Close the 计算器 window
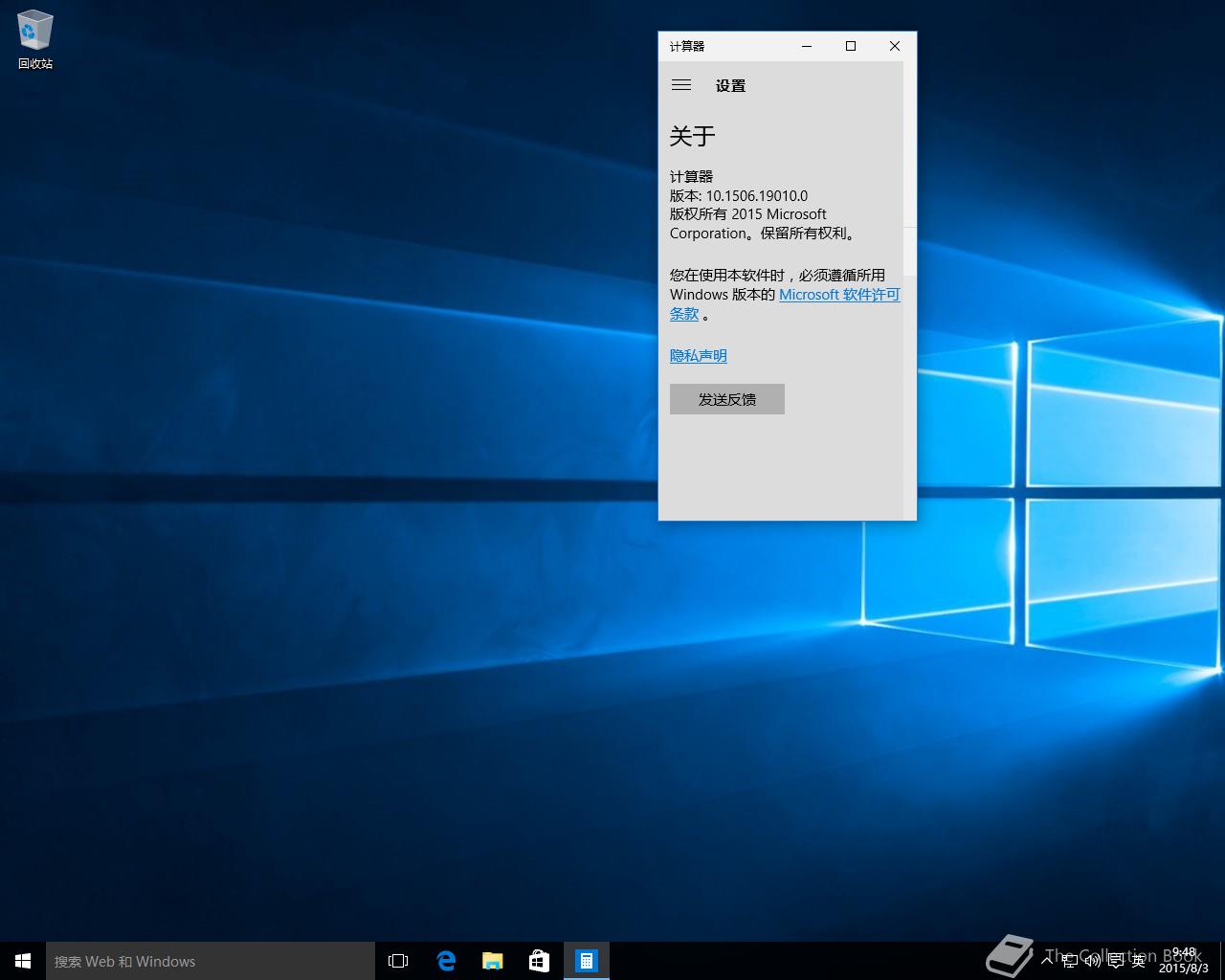 click(x=895, y=46)
